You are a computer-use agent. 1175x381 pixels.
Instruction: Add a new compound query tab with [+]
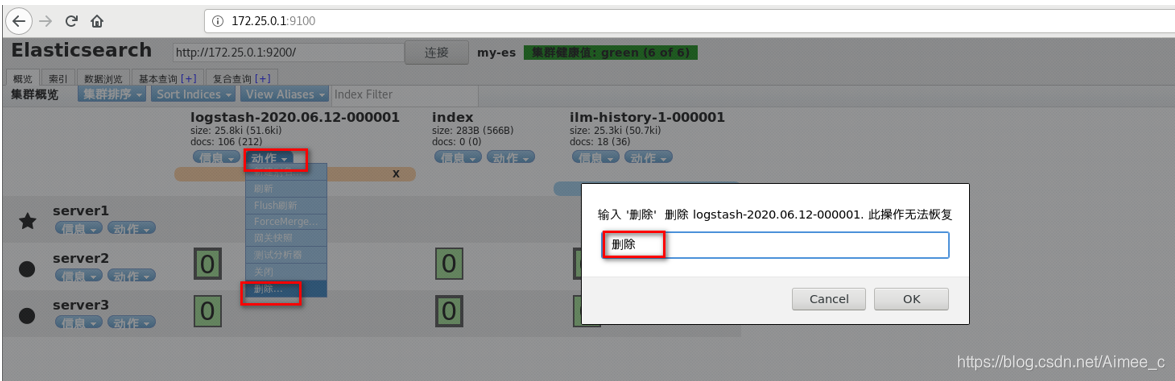tap(263, 78)
